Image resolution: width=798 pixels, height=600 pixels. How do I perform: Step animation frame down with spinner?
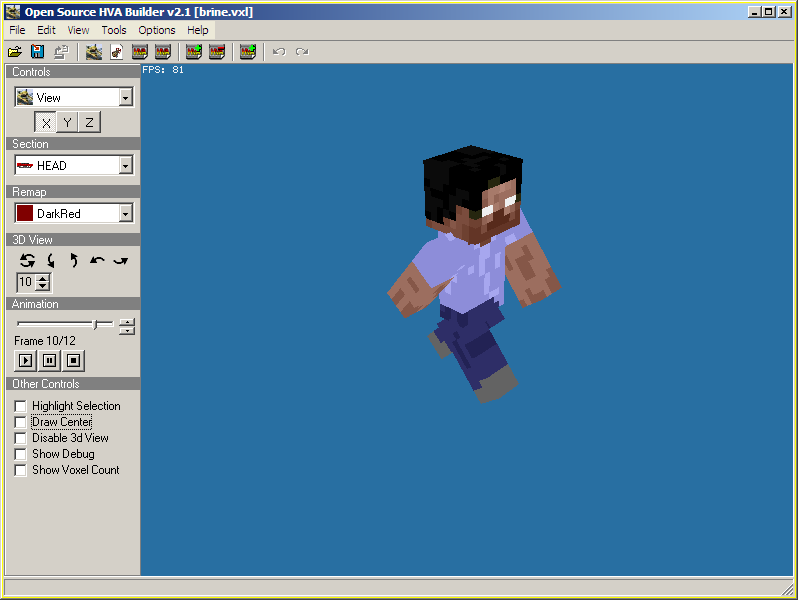pos(127,330)
